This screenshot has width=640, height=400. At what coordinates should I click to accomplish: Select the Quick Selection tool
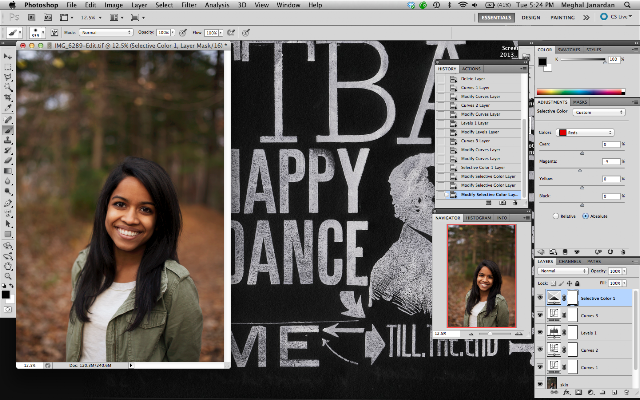coord(8,88)
